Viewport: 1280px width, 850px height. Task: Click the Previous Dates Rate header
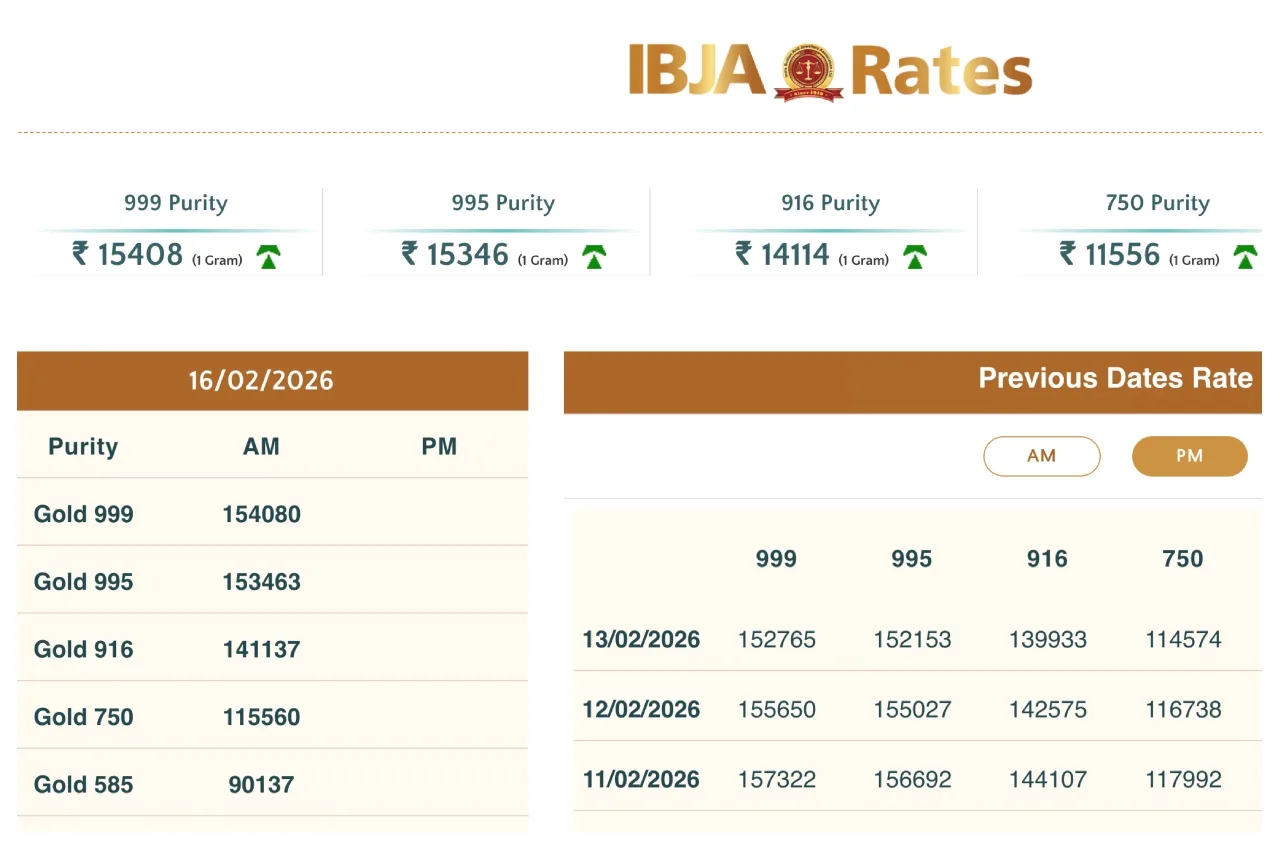pyautogui.click(x=1114, y=379)
